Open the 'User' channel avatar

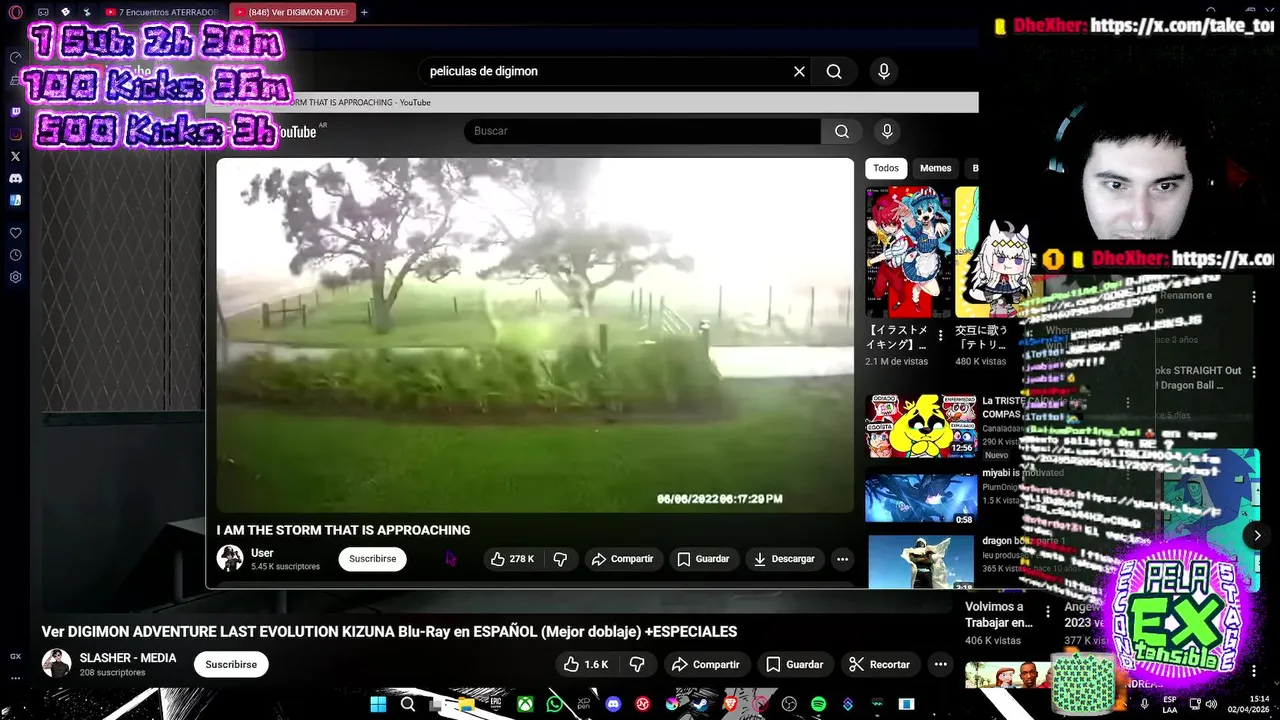click(230, 558)
